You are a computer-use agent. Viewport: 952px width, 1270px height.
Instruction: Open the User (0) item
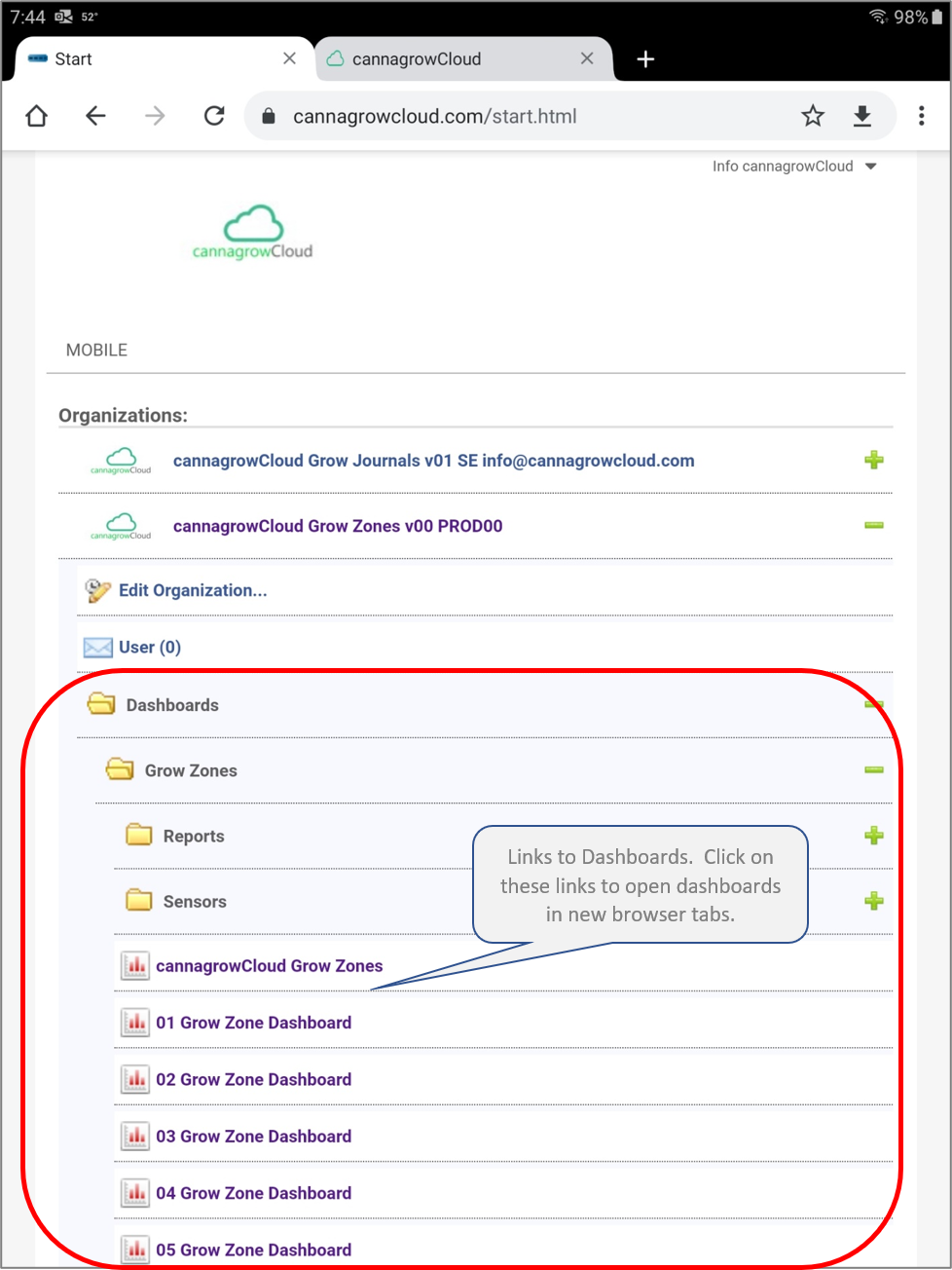(149, 648)
